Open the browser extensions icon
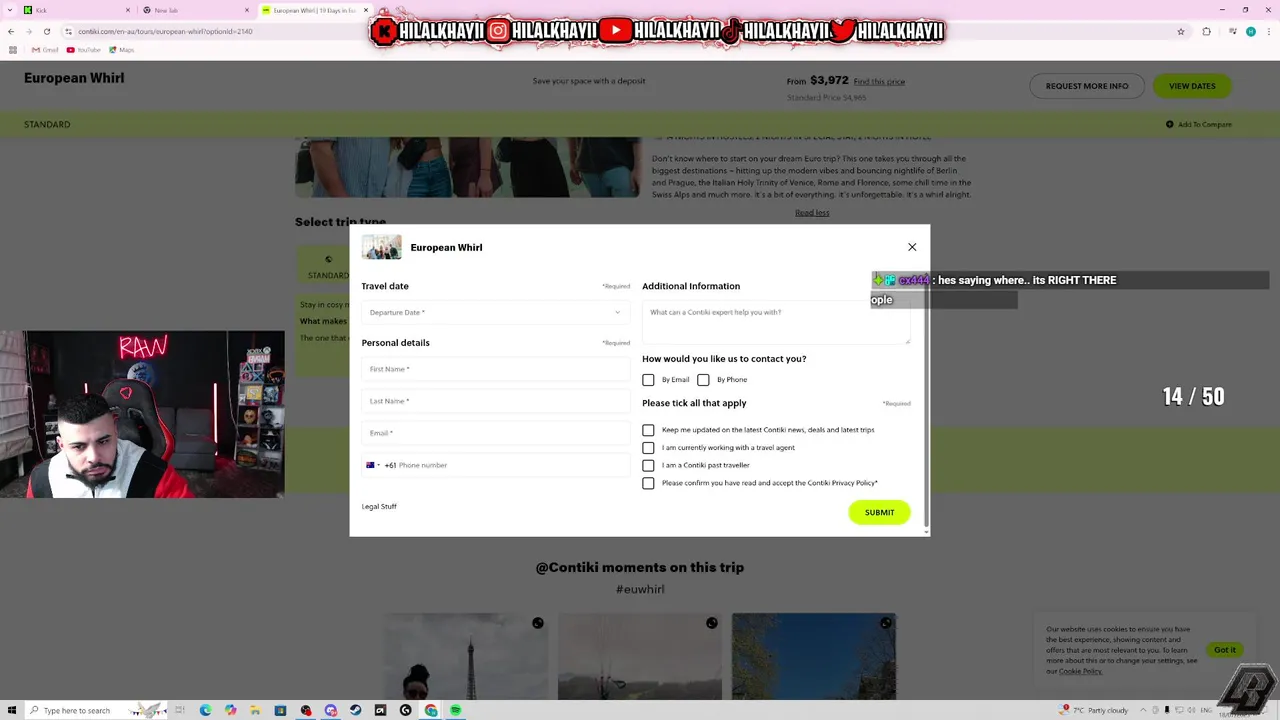 tap(1206, 31)
